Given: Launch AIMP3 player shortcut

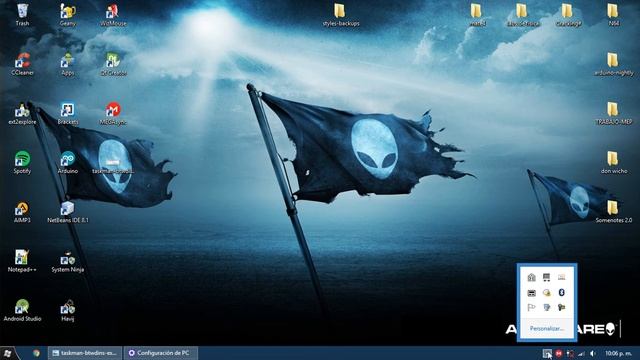Looking at the screenshot, I should click(x=22, y=212).
